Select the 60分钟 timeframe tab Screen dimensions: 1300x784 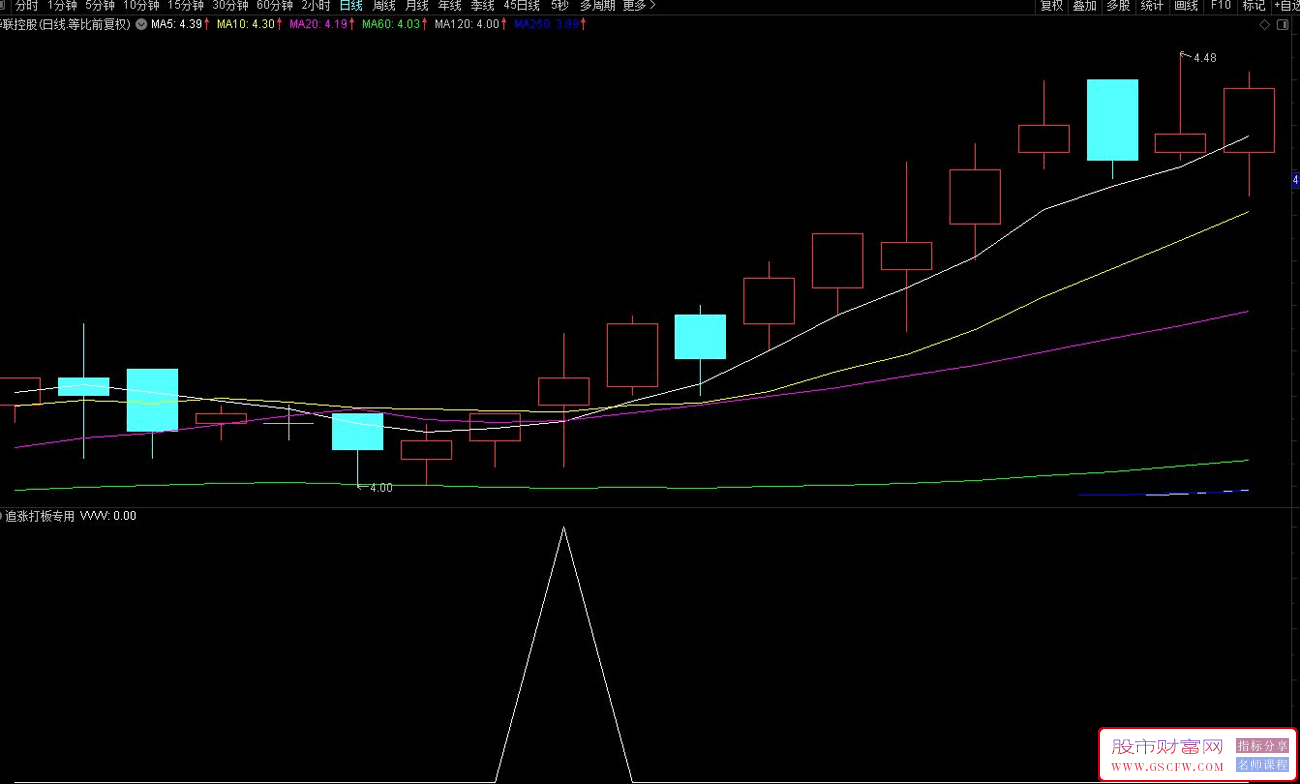(x=275, y=6)
